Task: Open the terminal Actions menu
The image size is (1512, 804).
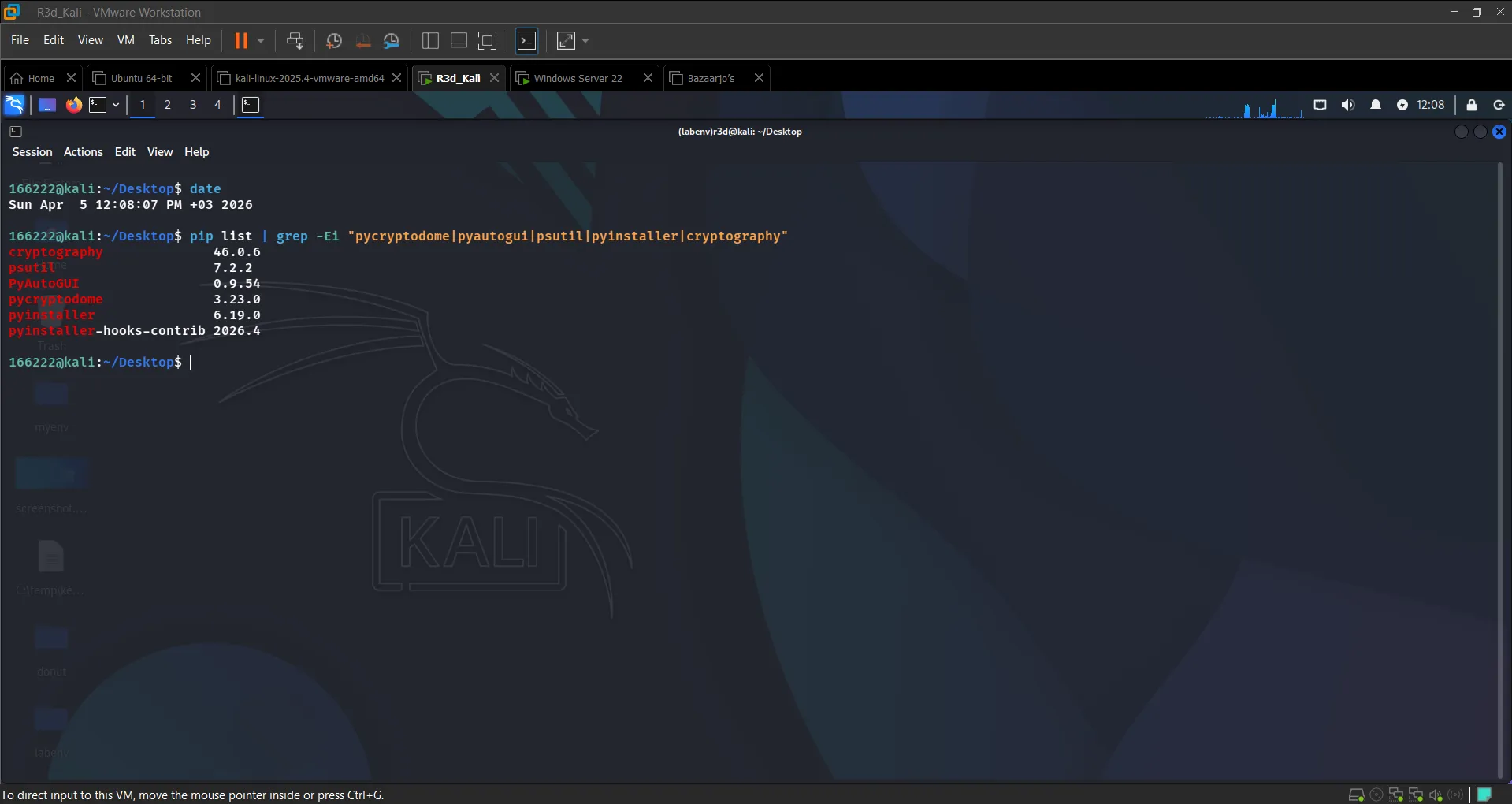Action: 83,152
